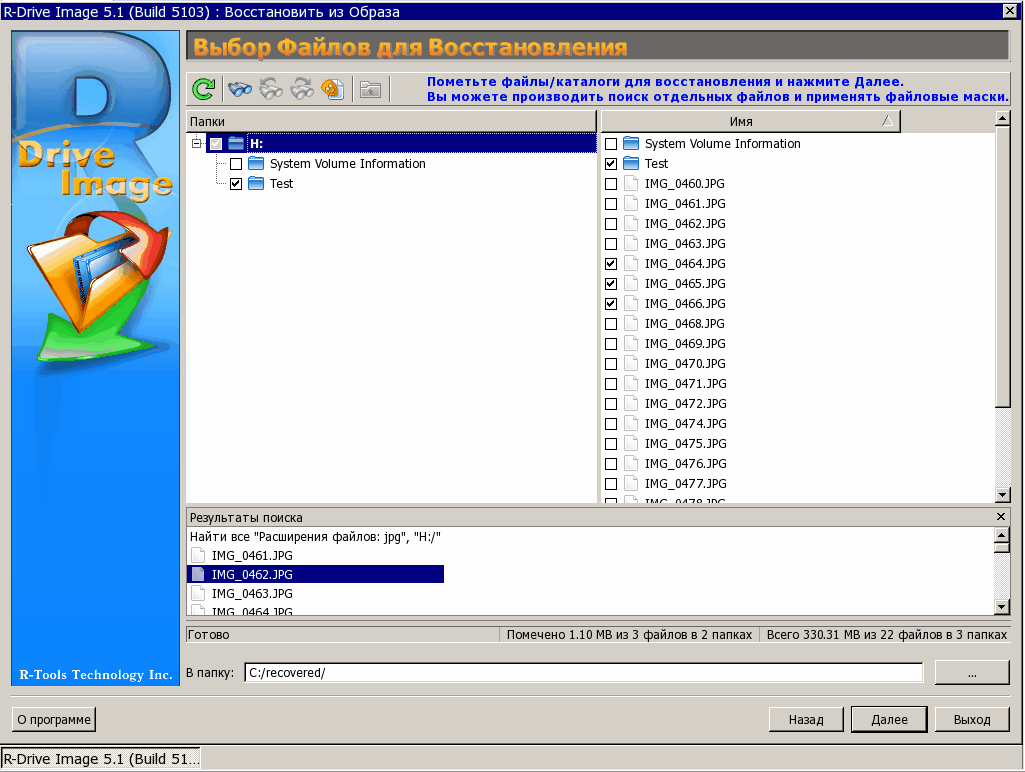
Task: Open the О программе about dialog
Action: (54, 720)
